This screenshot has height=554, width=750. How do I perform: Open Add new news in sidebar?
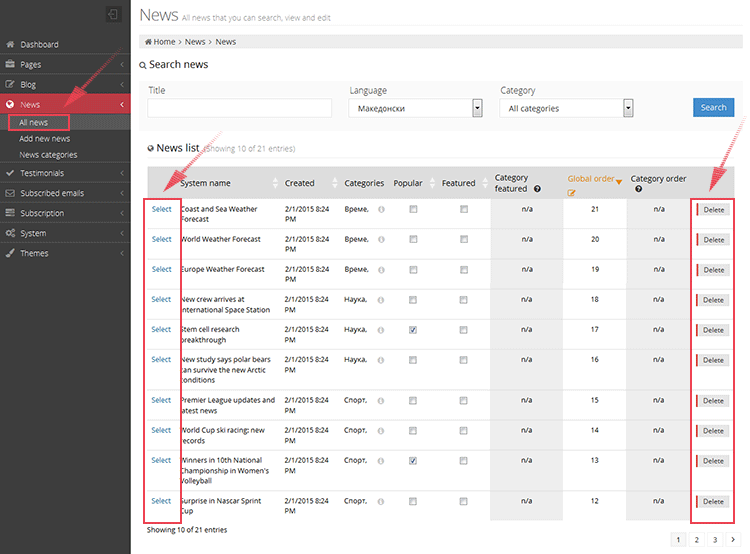click(45, 139)
